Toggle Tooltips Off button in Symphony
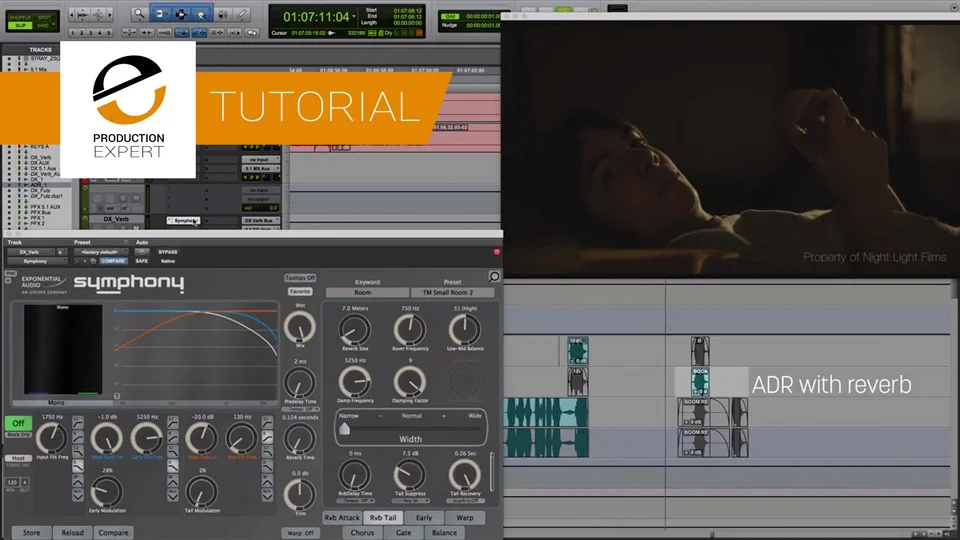Viewport: 960px width, 540px height. 300,278
